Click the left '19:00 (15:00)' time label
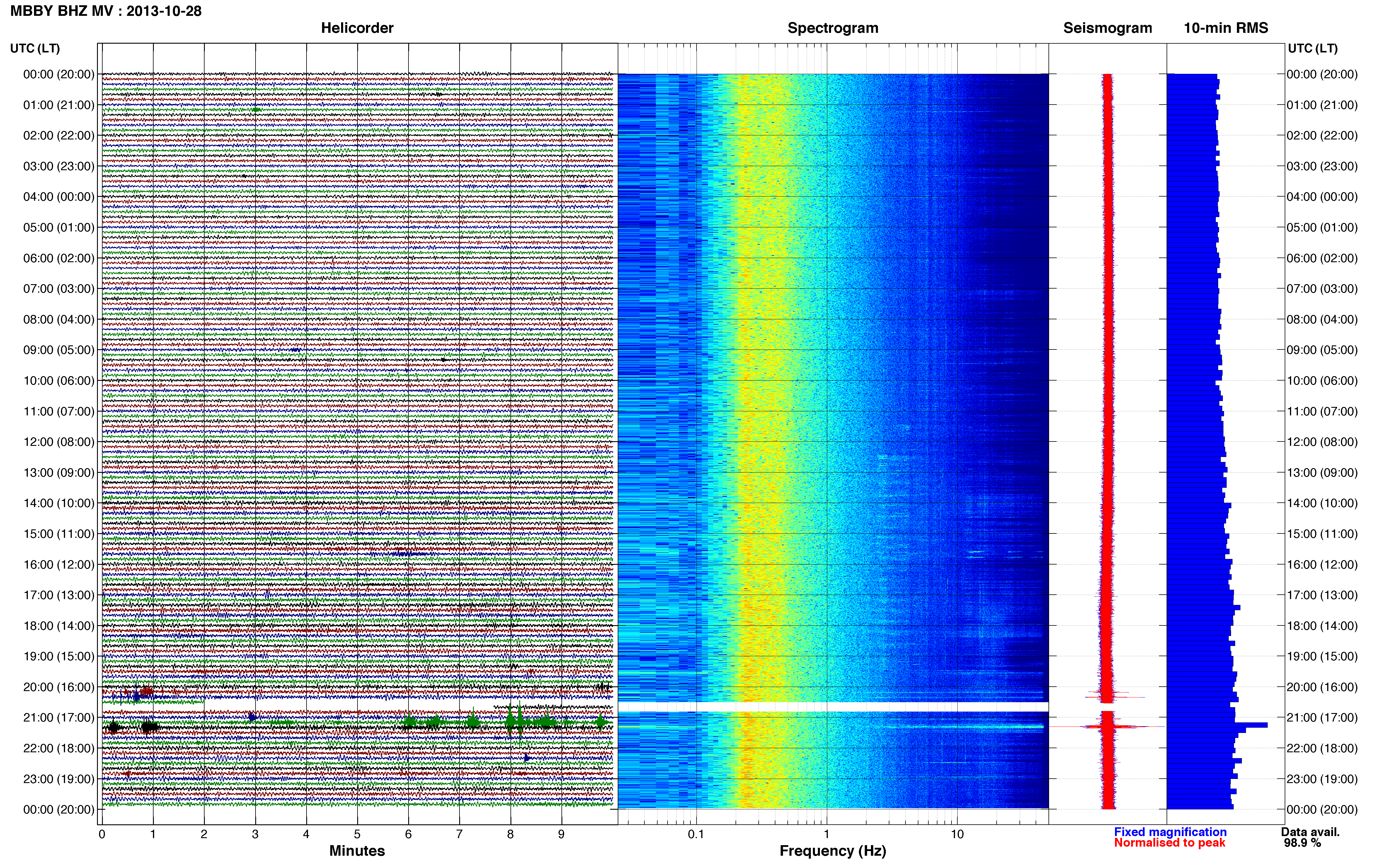 pos(59,656)
